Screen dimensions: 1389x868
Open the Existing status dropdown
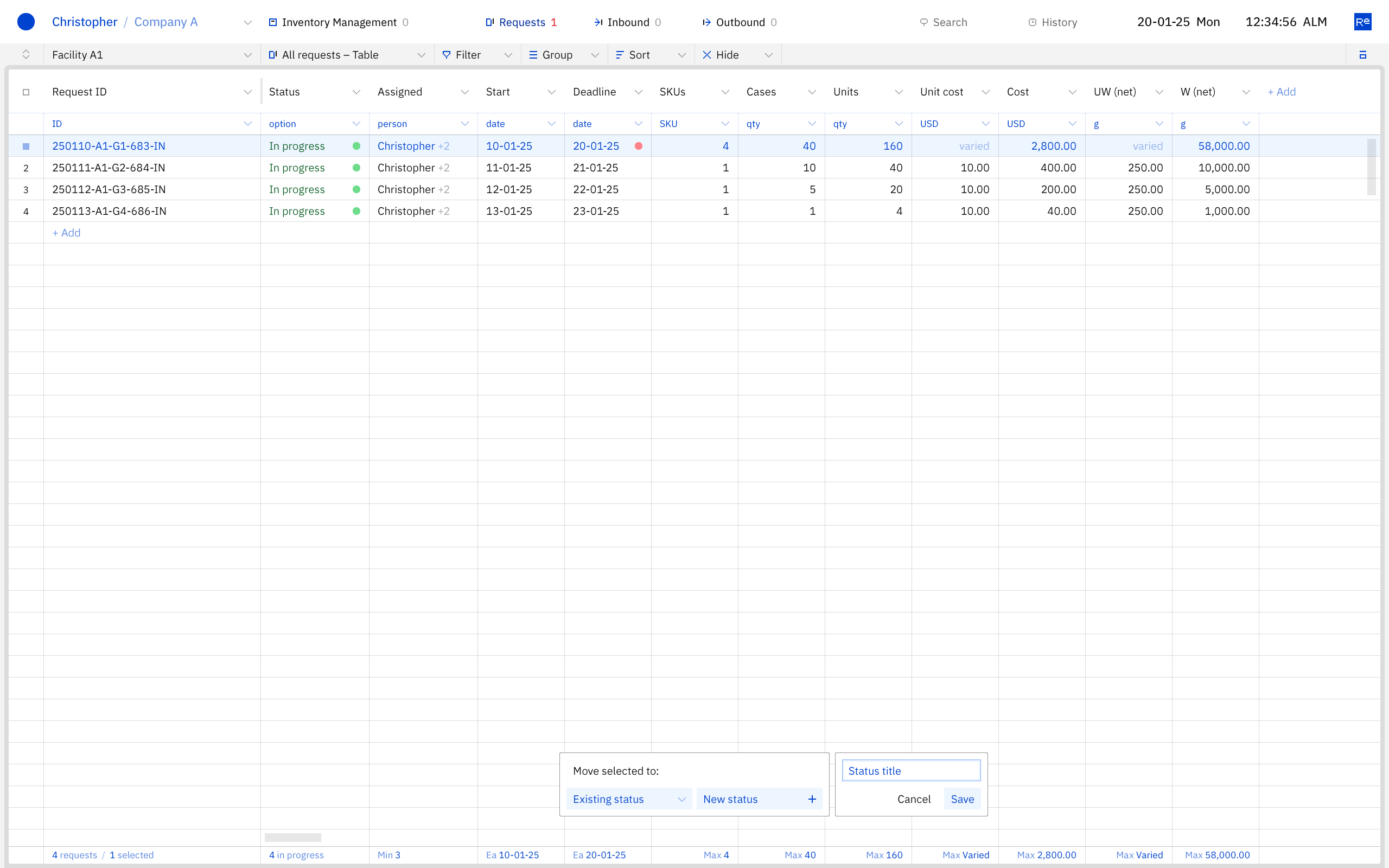tap(628, 799)
